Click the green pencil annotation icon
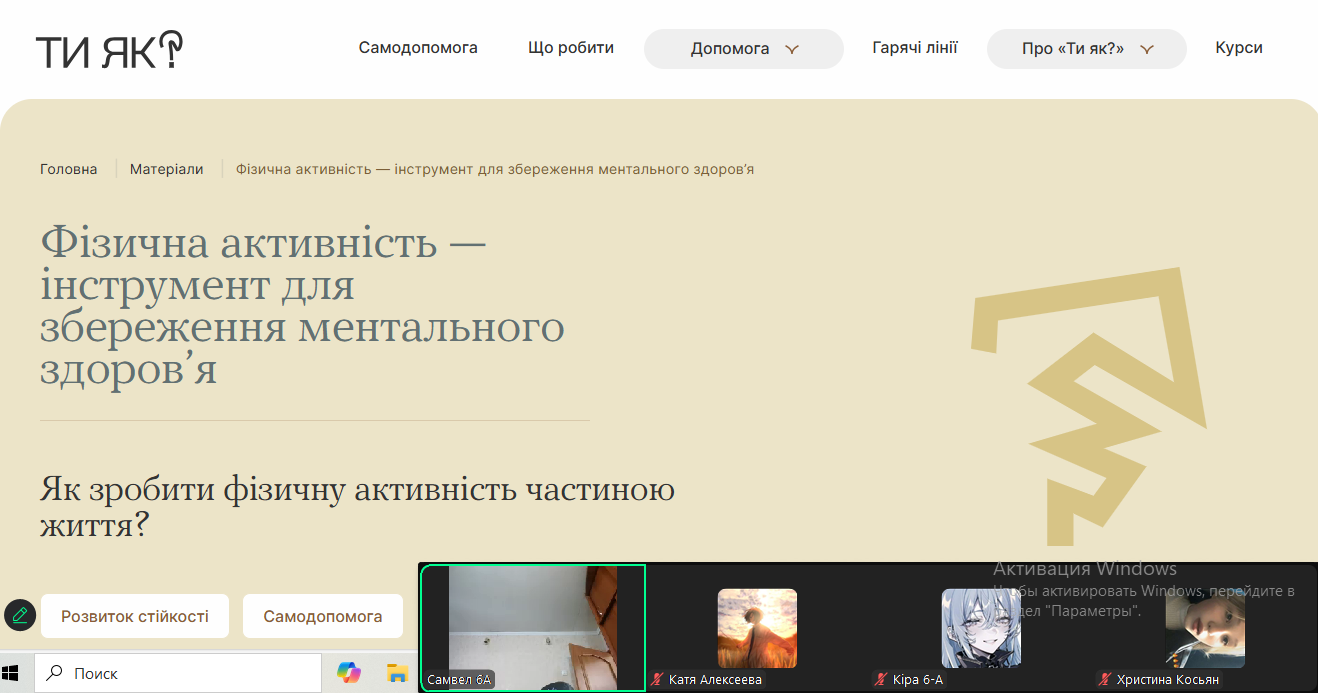The height and width of the screenshot is (693, 1318). [x=20, y=614]
